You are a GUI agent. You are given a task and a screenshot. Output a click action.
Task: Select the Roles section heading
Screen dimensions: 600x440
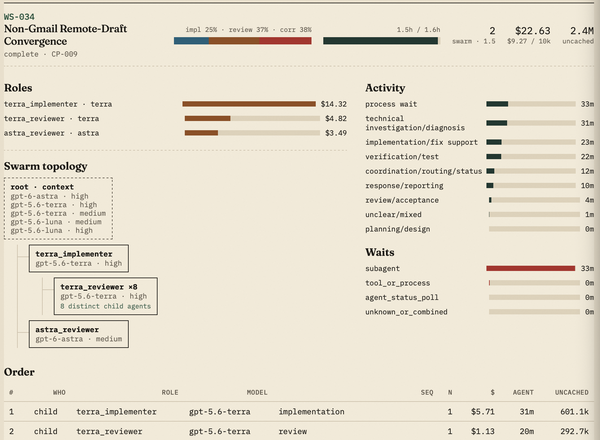coord(18,88)
